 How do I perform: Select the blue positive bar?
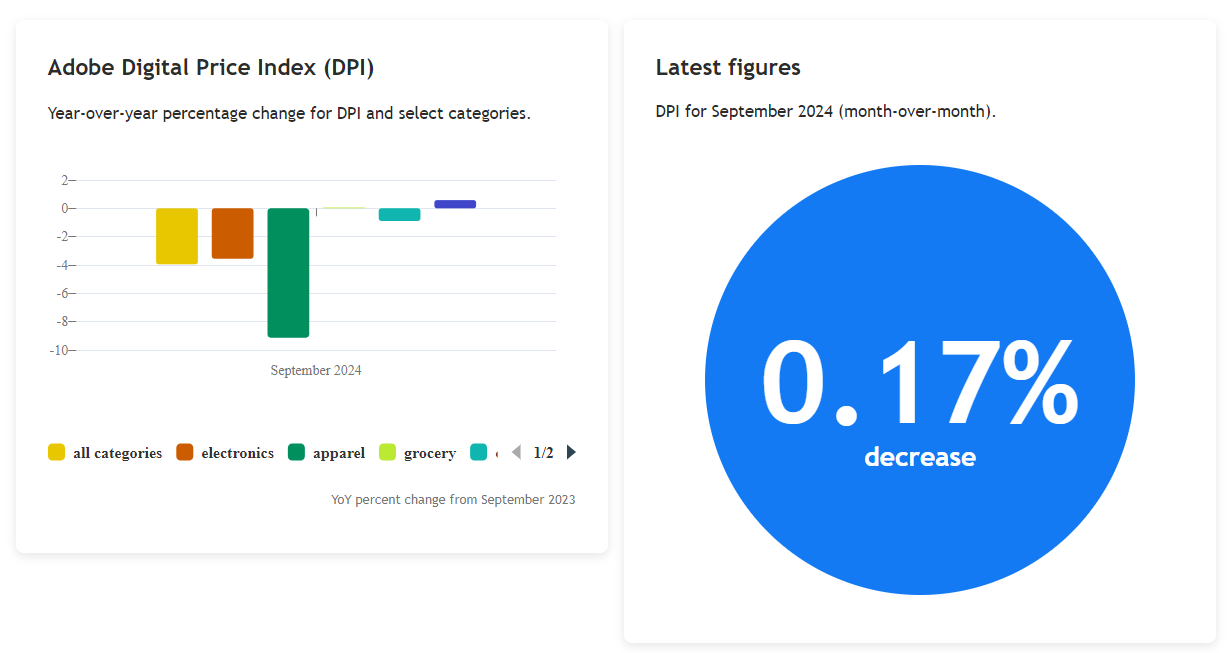[x=455, y=204]
